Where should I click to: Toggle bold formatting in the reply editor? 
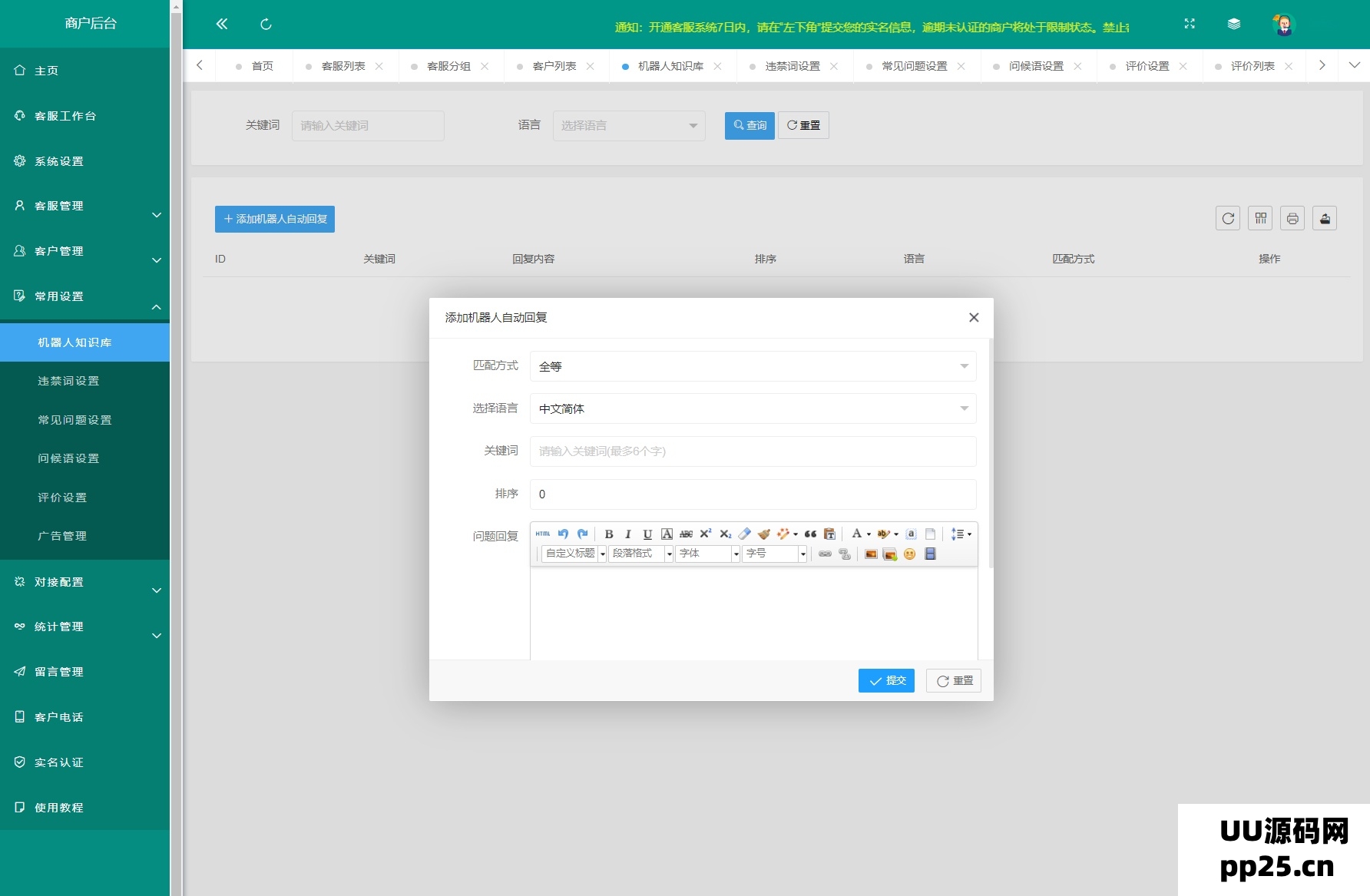609,534
